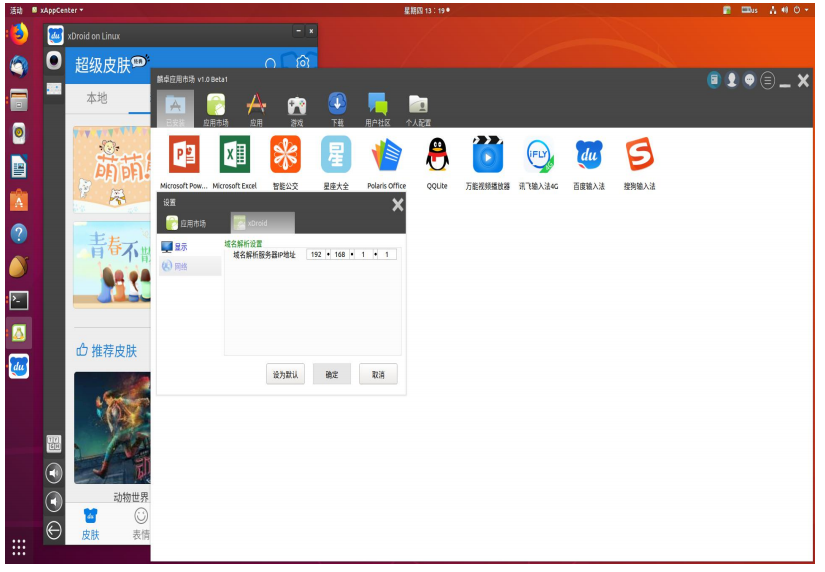825x572 pixels.
Task: Open the 应用 category tab
Action: 256,109
